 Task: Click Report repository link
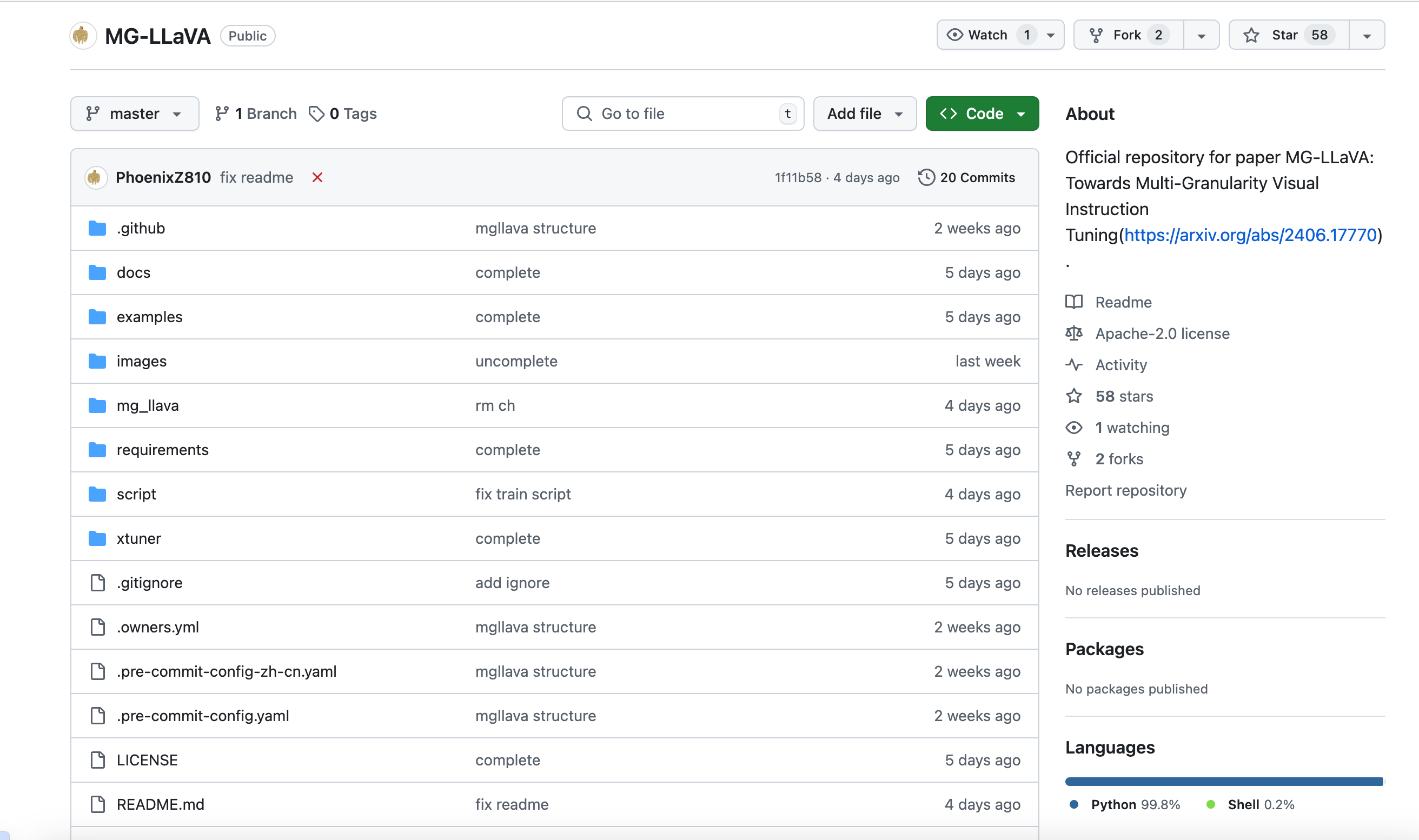click(1125, 490)
